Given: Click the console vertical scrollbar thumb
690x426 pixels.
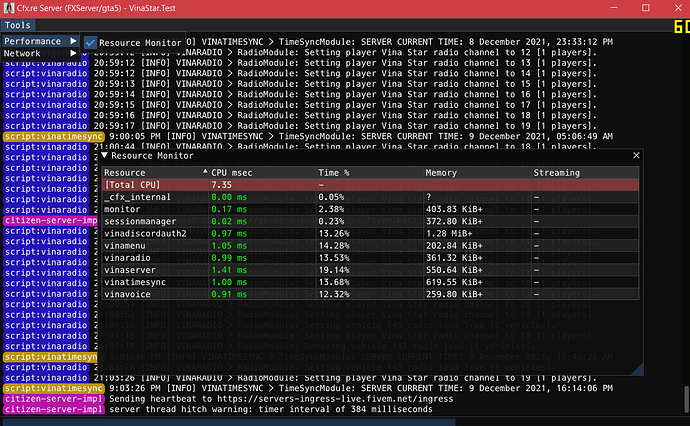Looking at the screenshot, I should (x=686, y=400).
